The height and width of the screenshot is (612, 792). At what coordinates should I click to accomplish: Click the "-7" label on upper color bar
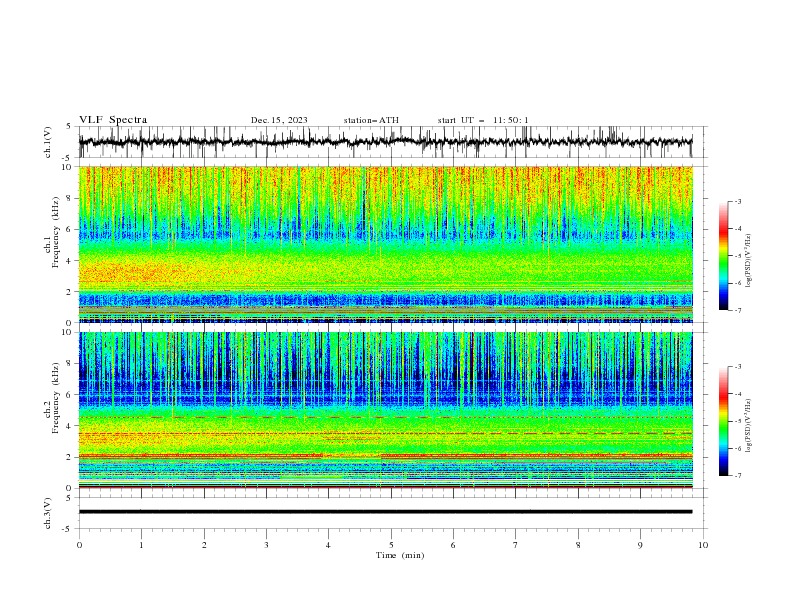pos(737,310)
